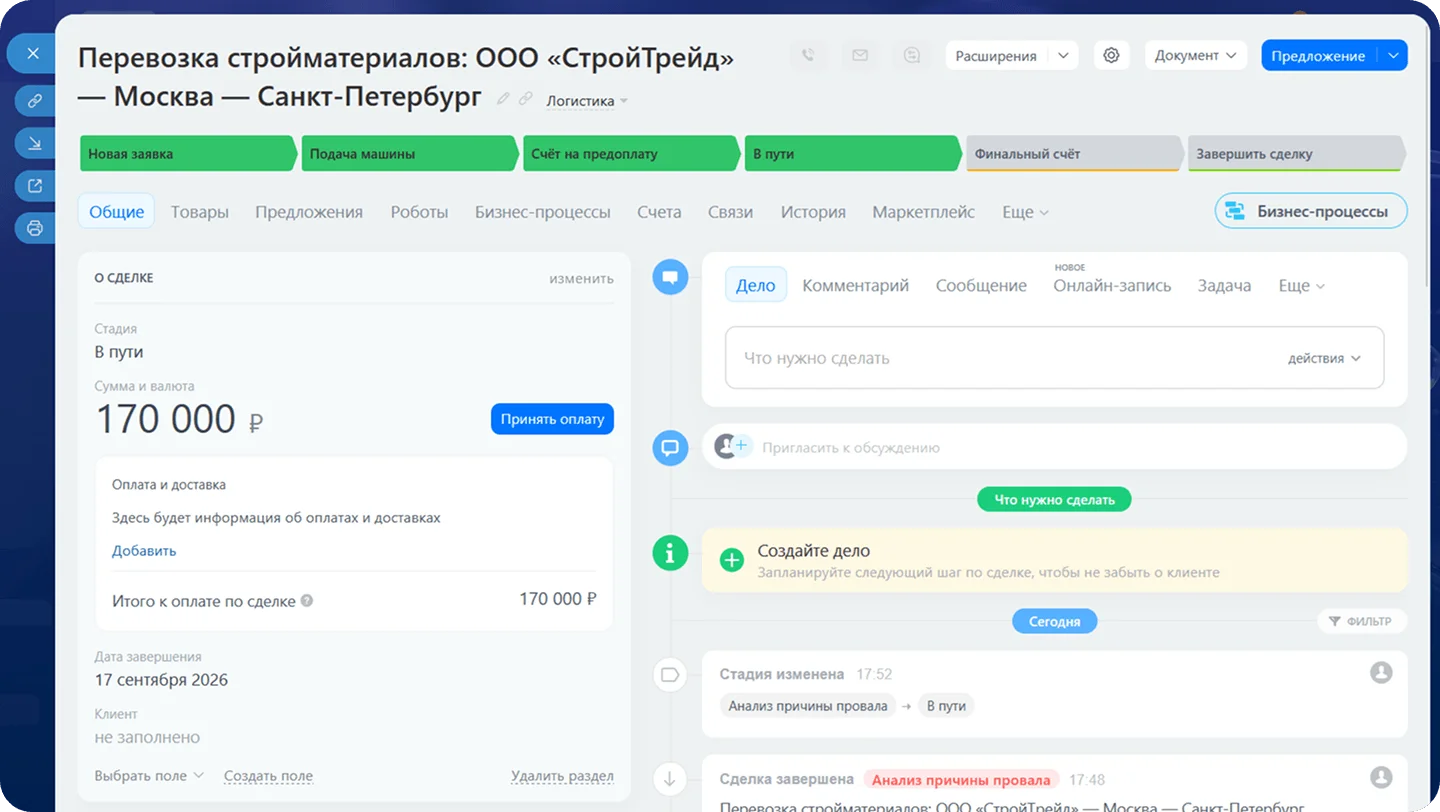
Task: Click Добавить link in payment block
Action: point(144,551)
